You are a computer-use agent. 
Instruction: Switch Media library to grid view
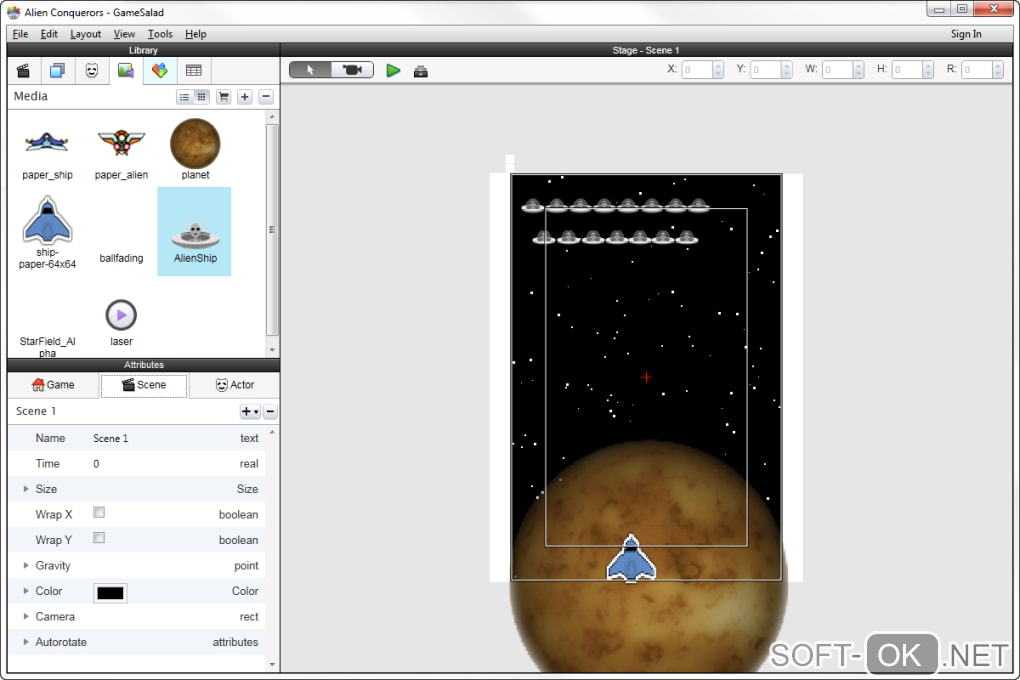point(201,97)
